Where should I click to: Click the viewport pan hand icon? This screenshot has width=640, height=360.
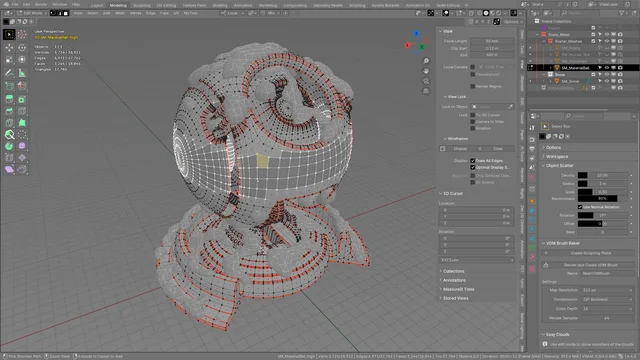(x=426, y=71)
